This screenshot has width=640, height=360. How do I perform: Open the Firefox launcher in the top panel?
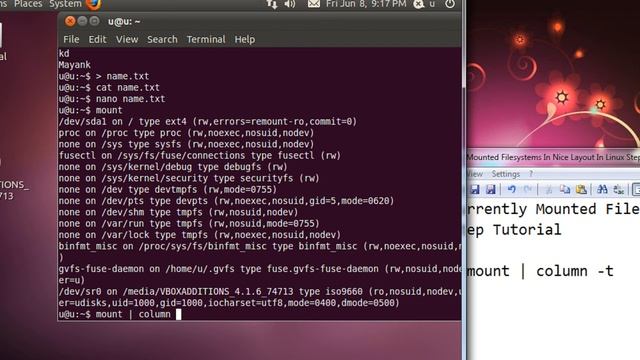[x=93, y=4]
